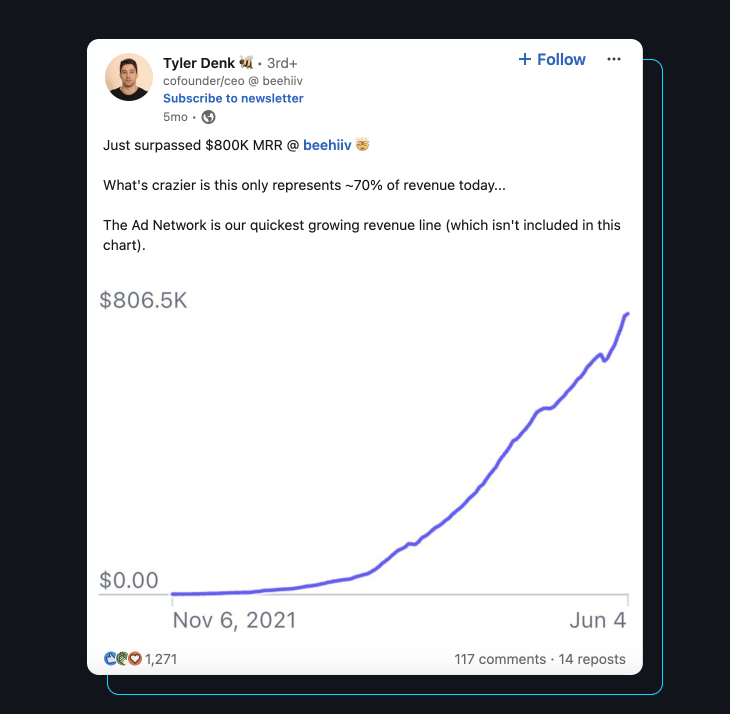Open the blue beehiiv mention link
This screenshot has height=714, width=730.
click(327, 145)
